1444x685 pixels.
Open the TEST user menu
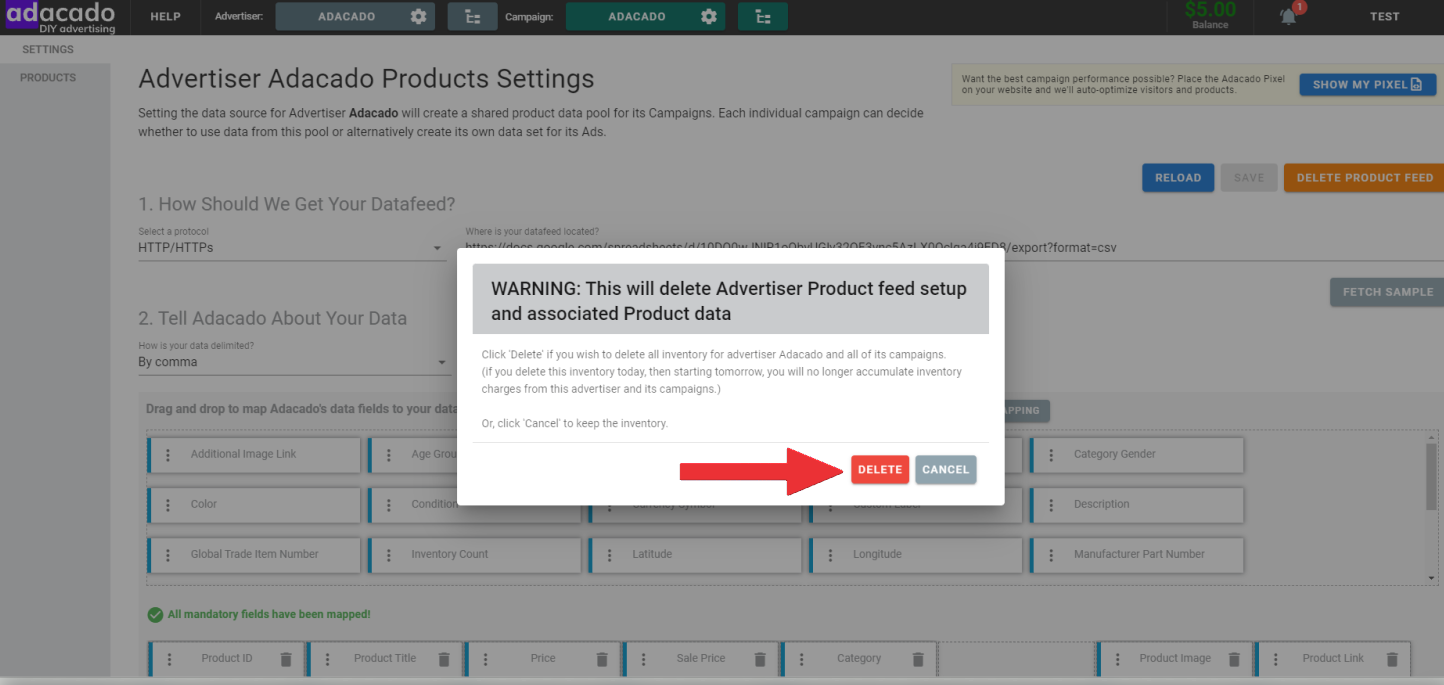click(x=1385, y=17)
